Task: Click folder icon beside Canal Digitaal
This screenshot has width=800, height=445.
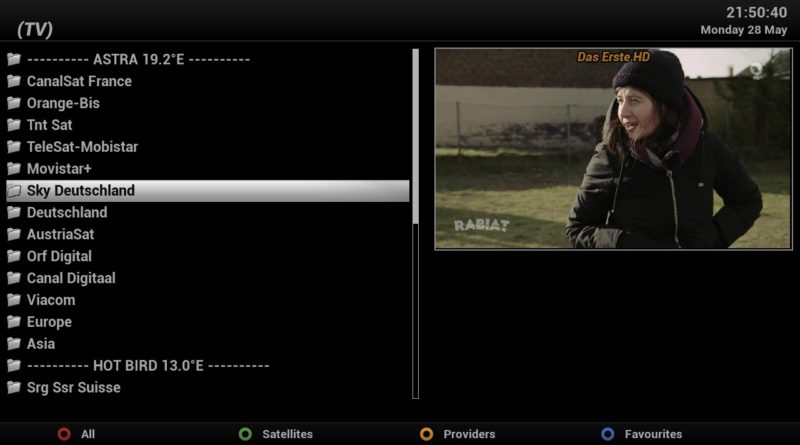Action: pyautogui.click(x=14, y=278)
